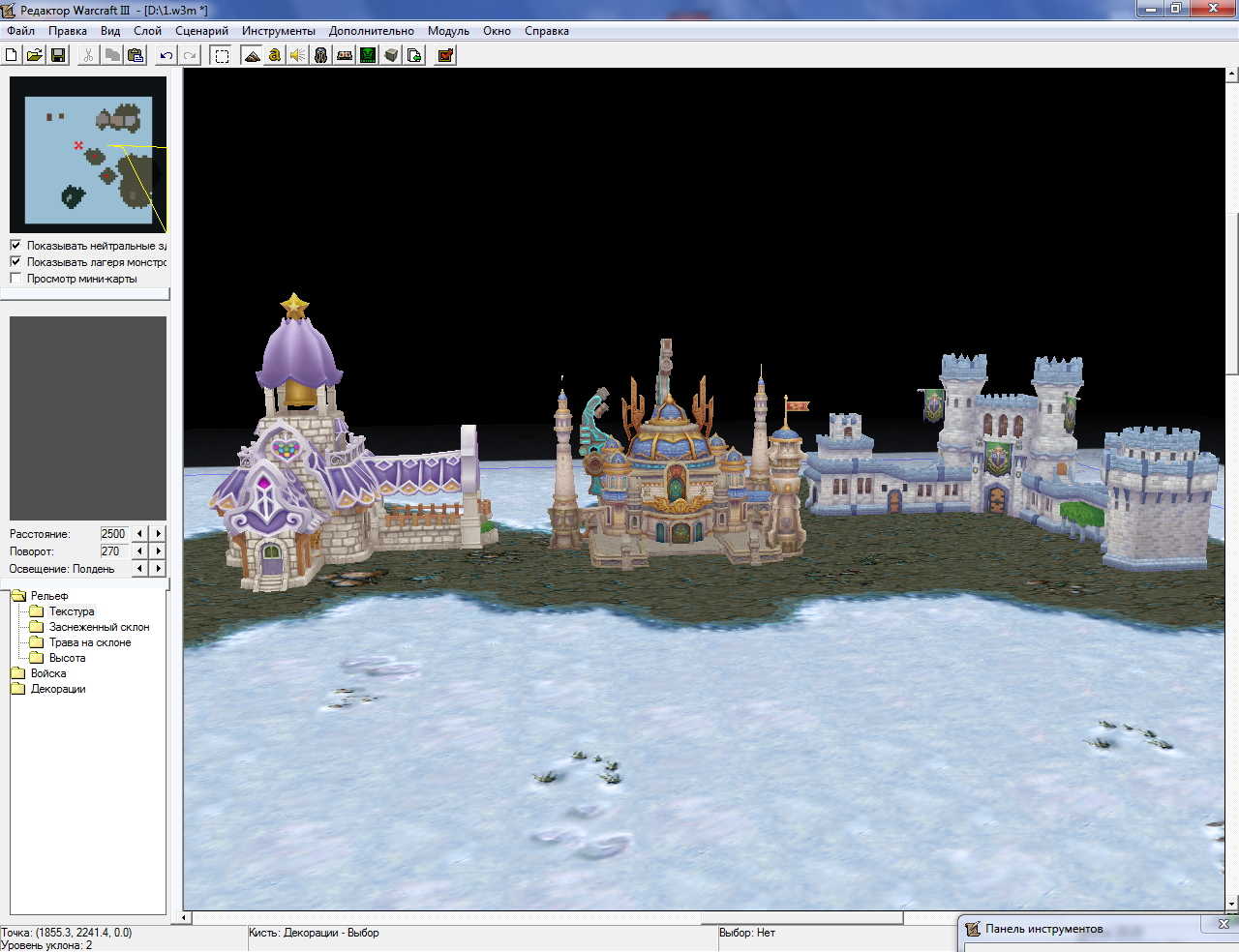
Task: Open the Инструменты menu
Action: (279, 31)
